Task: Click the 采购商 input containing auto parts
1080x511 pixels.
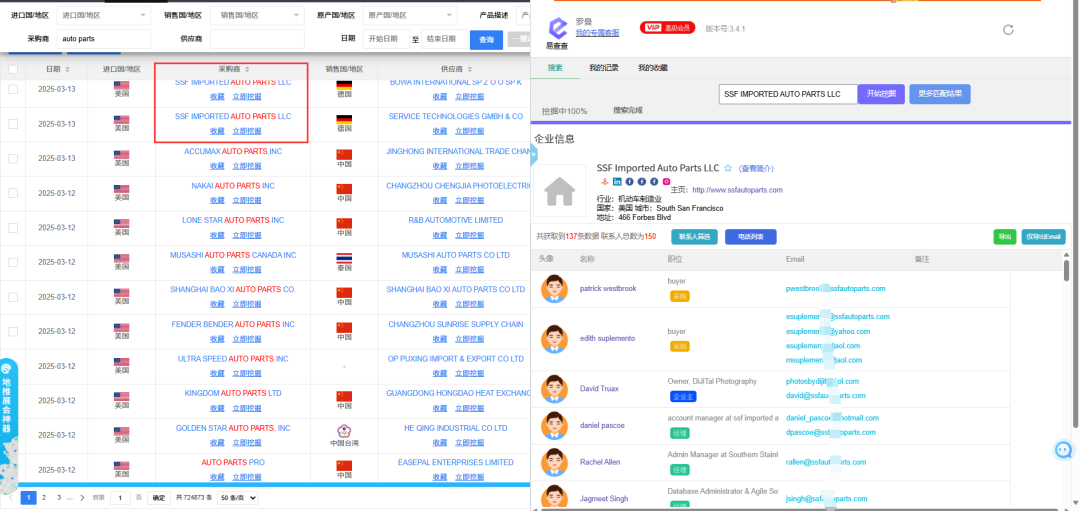Action: tap(103, 39)
